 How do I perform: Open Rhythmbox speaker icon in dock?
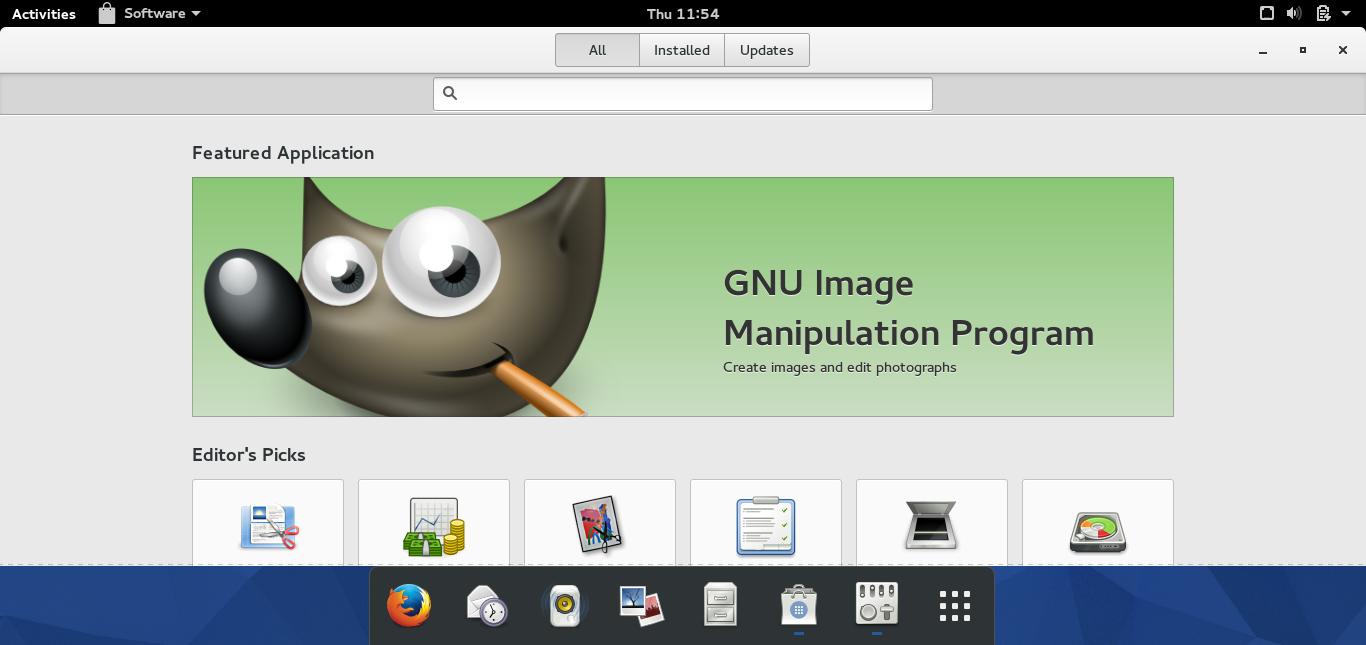(x=565, y=606)
